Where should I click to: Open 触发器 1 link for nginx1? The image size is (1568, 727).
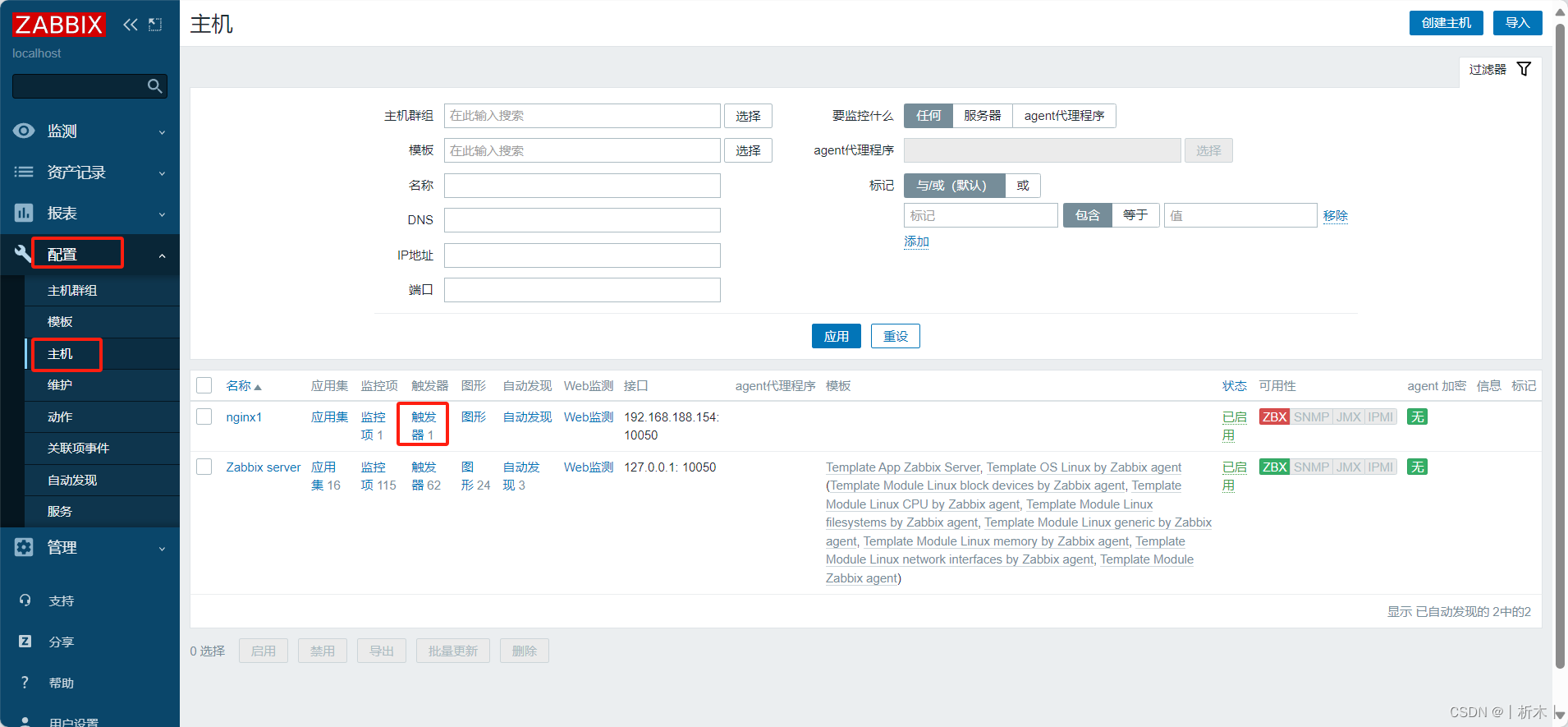423,426
